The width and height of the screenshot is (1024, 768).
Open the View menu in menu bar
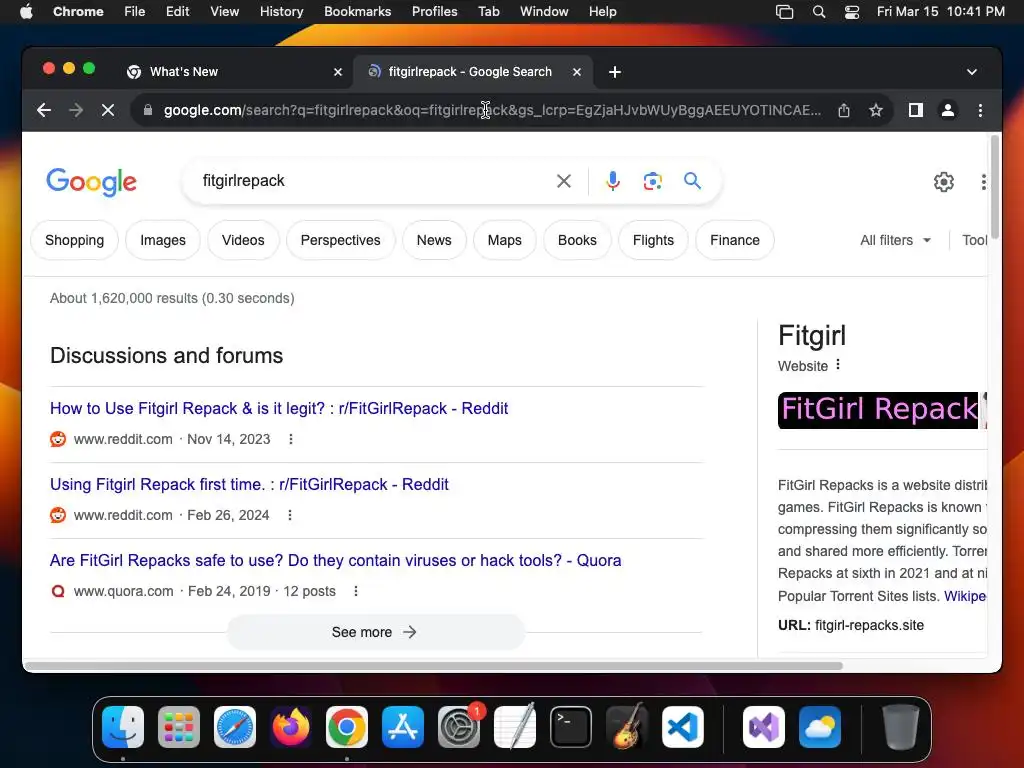tap(224, 12)
